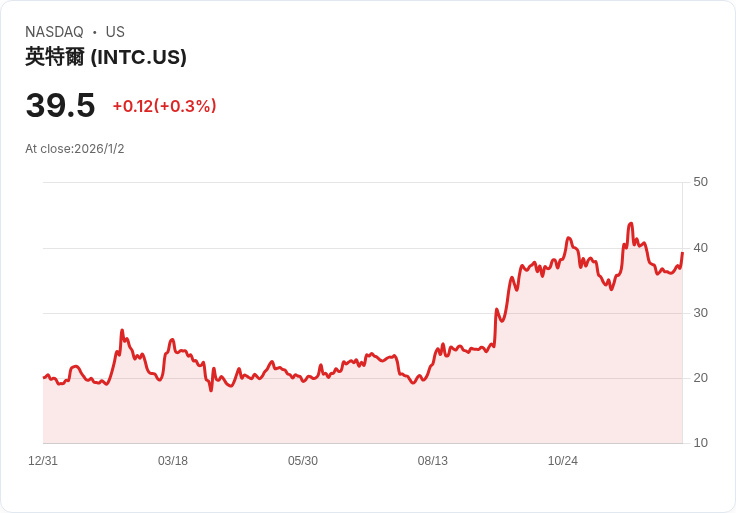Click the 50 y-axis price label
The image size is (736, 513).
(700, 182)
